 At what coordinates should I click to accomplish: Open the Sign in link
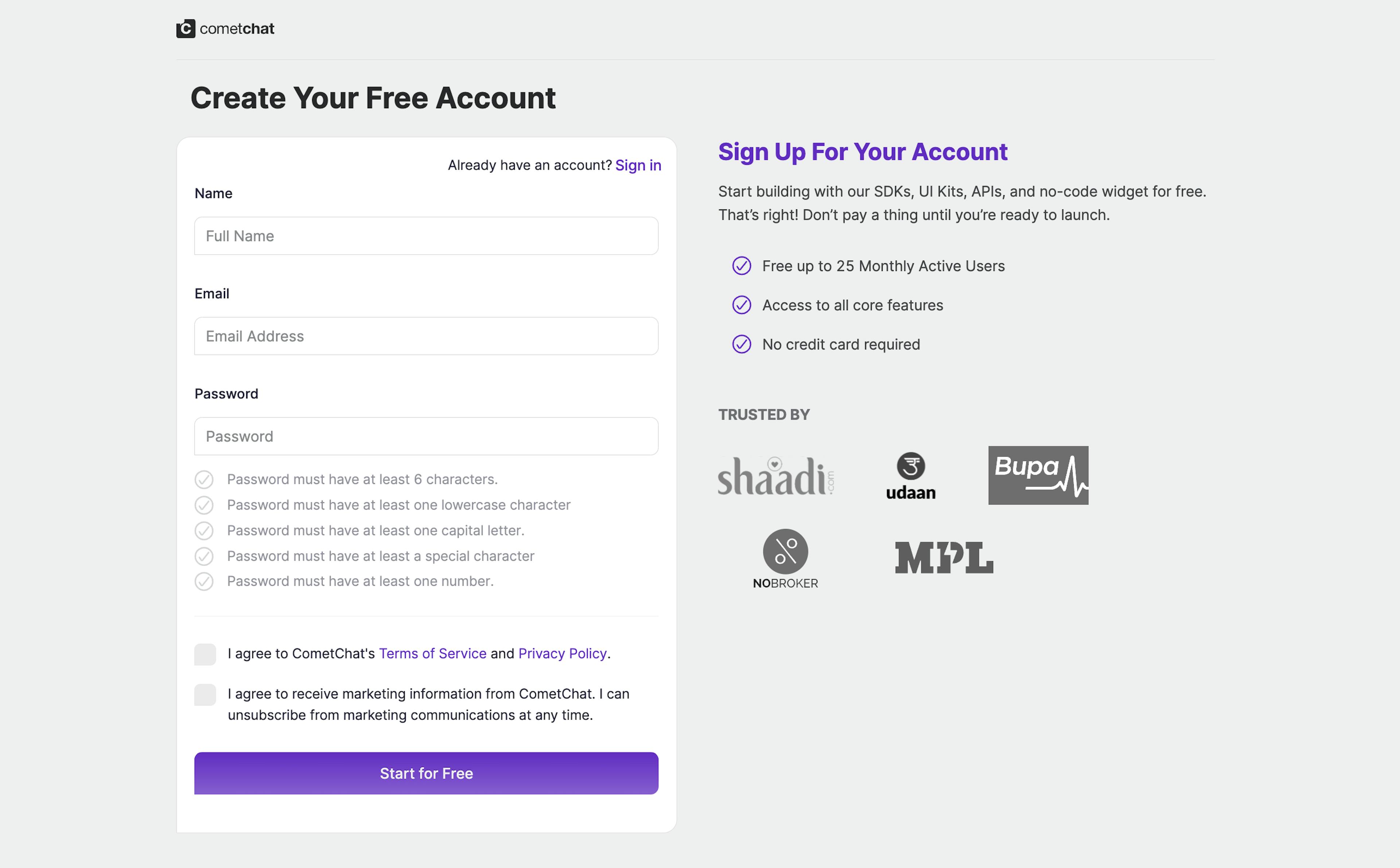[x=638, y=165]
